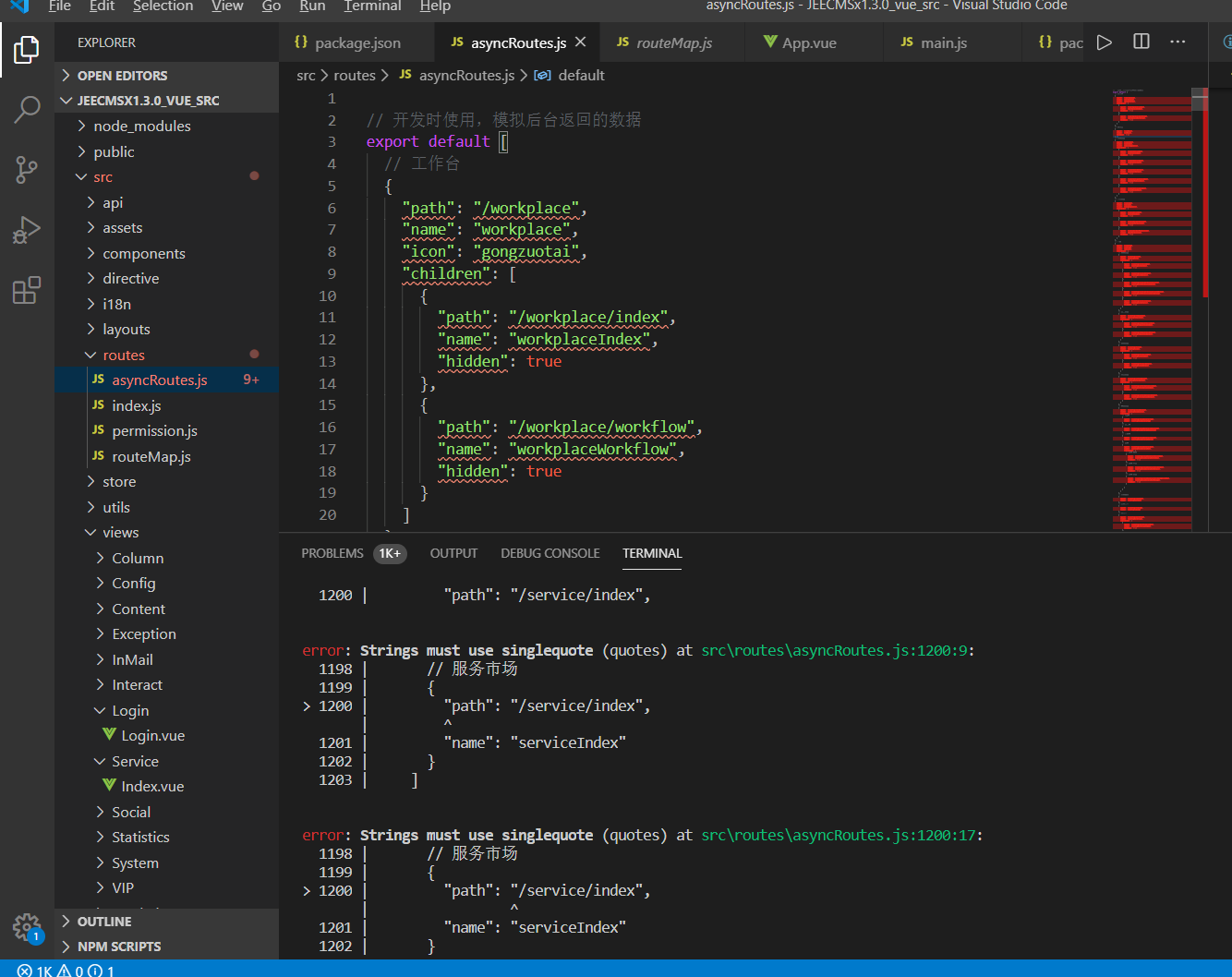
Task: Open the editor More Actions menu
Action: tap(1178, 42)
